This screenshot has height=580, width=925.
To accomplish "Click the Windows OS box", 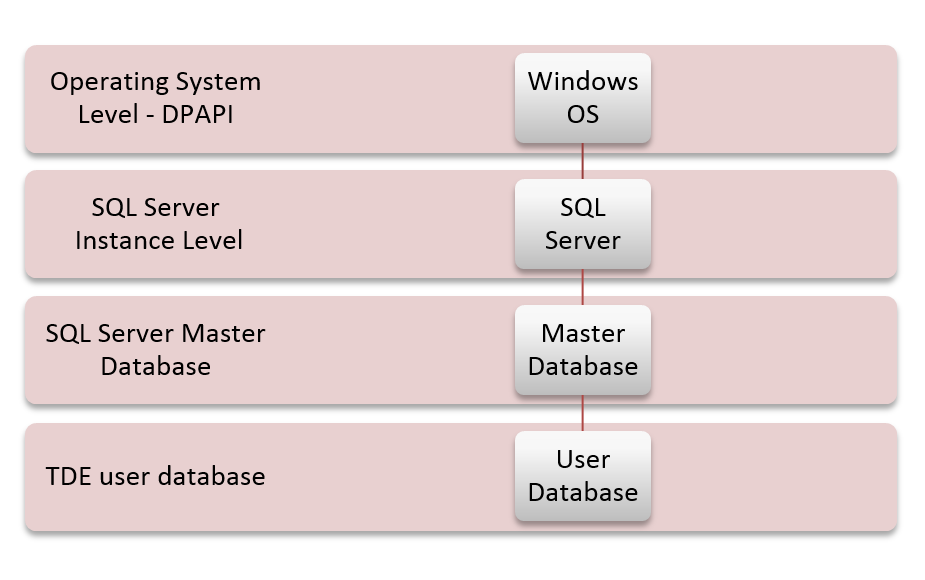I will coord(583,98).
